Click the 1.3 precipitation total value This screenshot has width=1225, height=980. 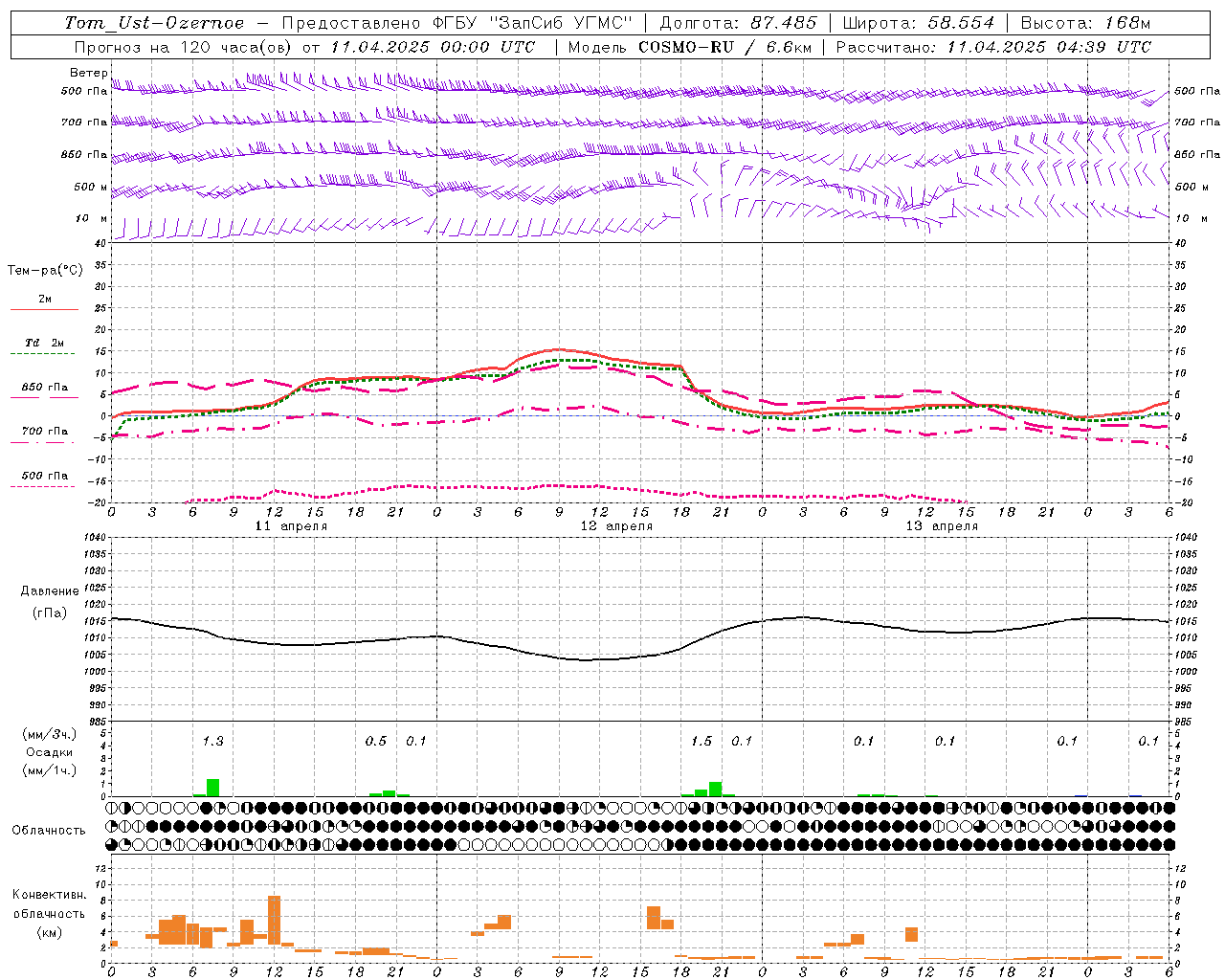212,741
